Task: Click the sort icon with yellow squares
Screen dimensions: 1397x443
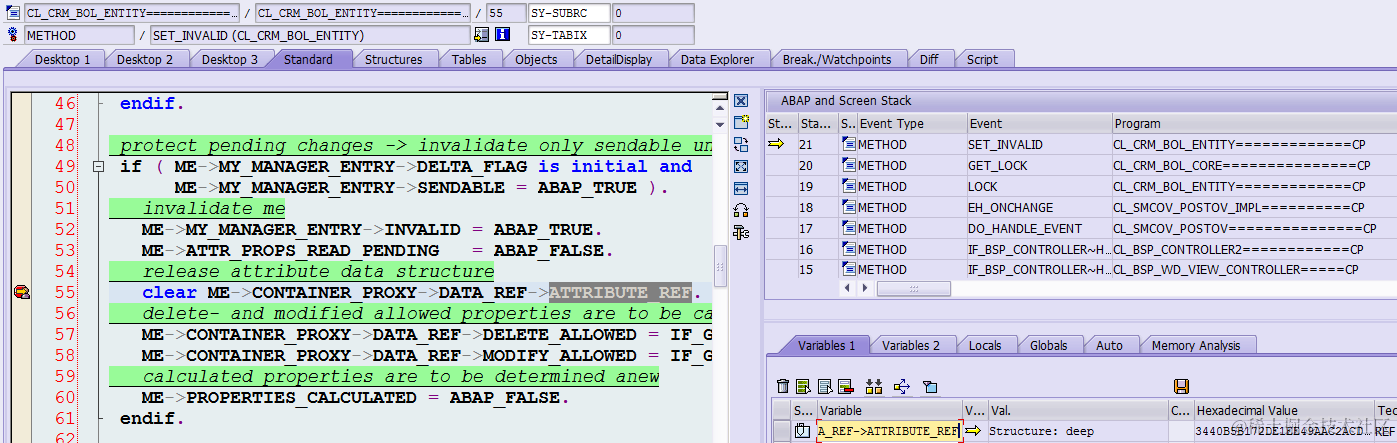Action: click(874, 386)
